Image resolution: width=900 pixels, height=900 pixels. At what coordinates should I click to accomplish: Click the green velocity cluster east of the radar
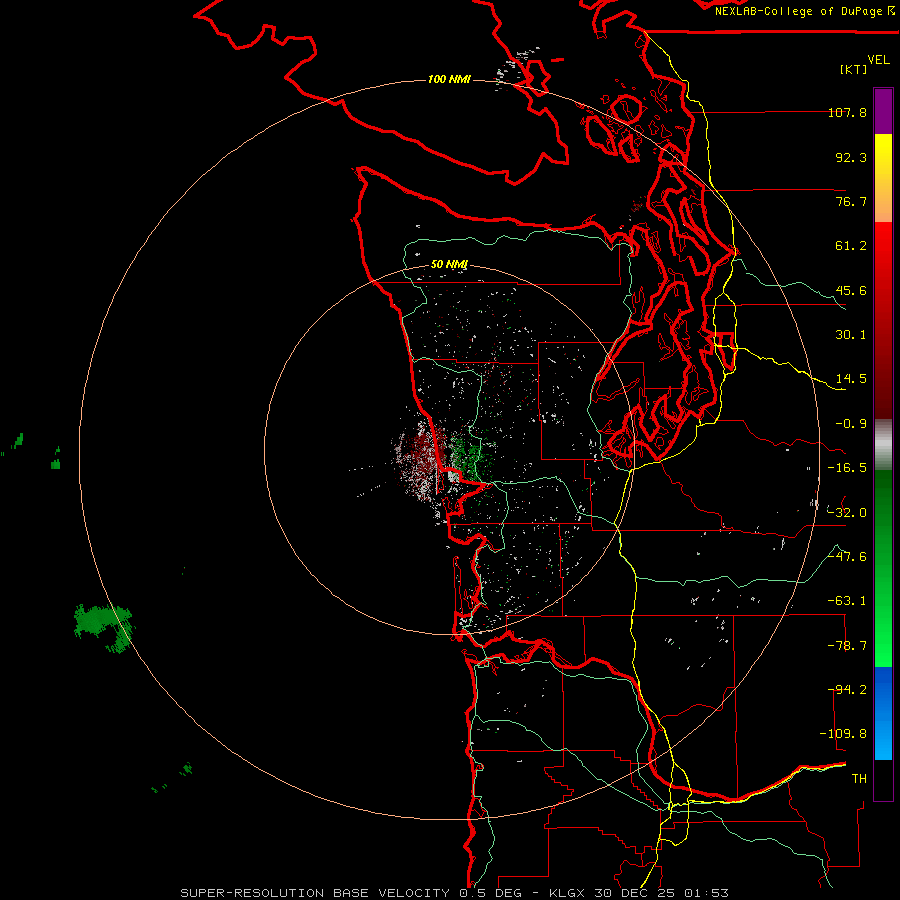click(x=470, y=457)
